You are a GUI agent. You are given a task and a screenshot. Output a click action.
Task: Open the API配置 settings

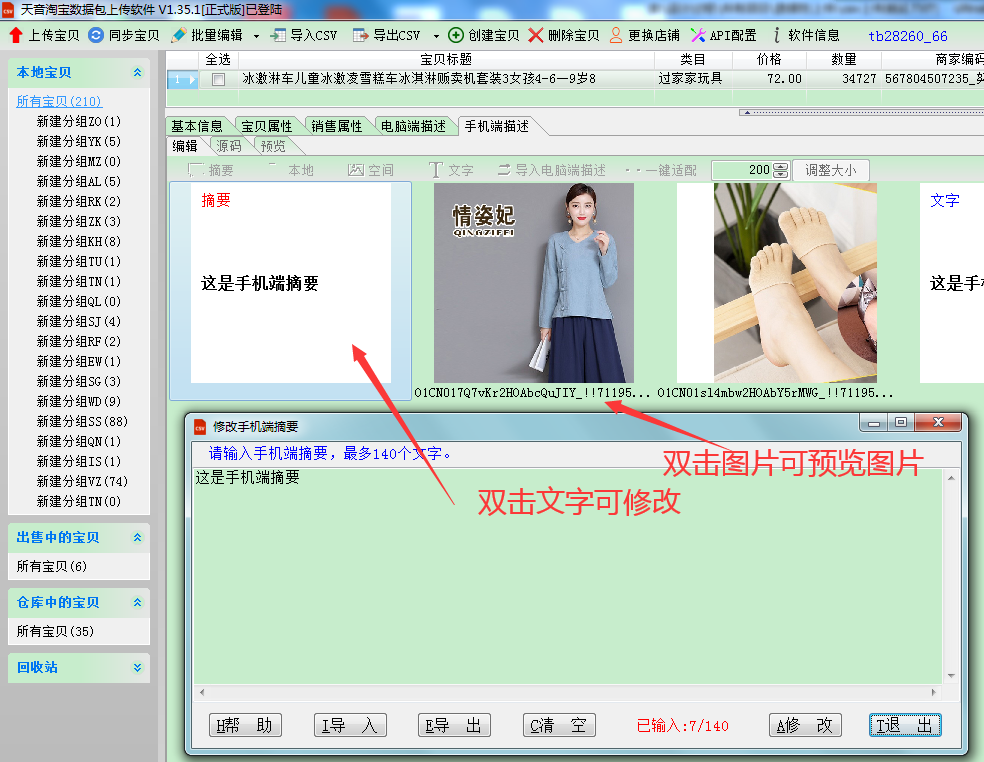(x=699, y=35)
